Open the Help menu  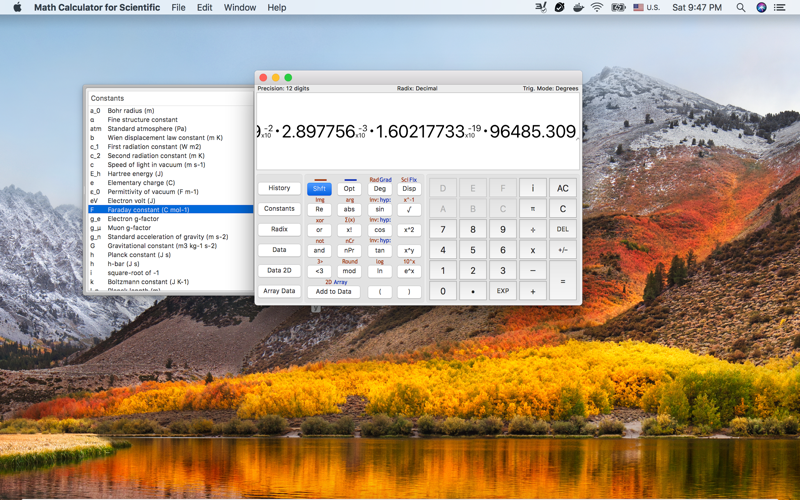(277, 7)
